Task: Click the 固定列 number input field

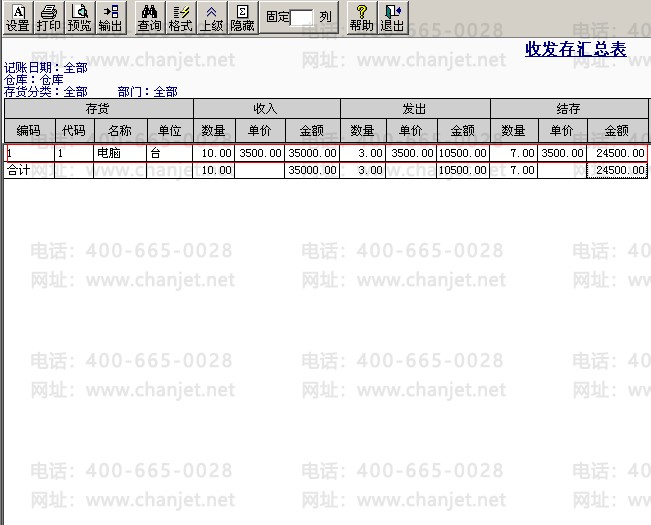Action: click(301, 18)
